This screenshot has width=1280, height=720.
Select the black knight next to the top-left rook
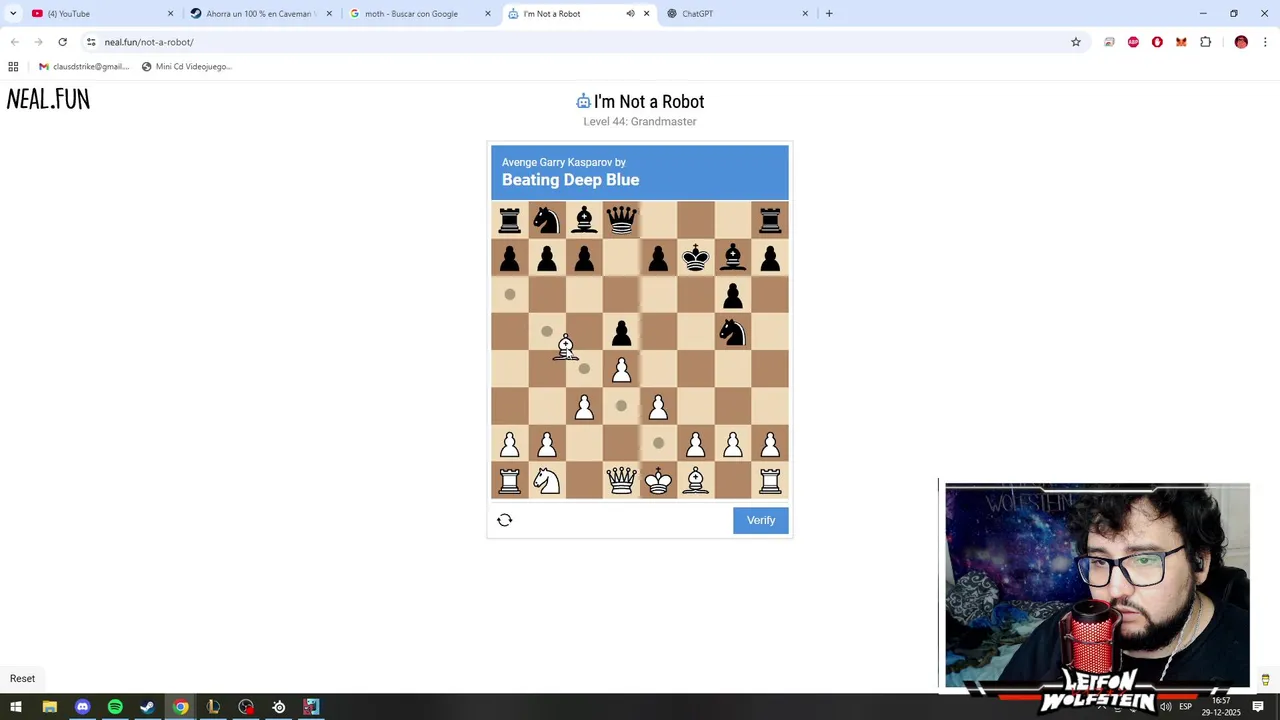(x=547, y=220)
